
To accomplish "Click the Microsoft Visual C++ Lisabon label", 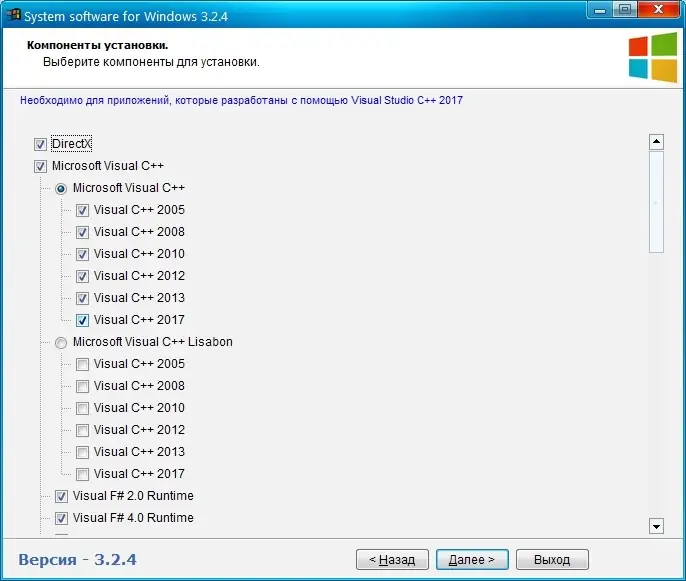I will pyautogui.click(x=153, y=342).
